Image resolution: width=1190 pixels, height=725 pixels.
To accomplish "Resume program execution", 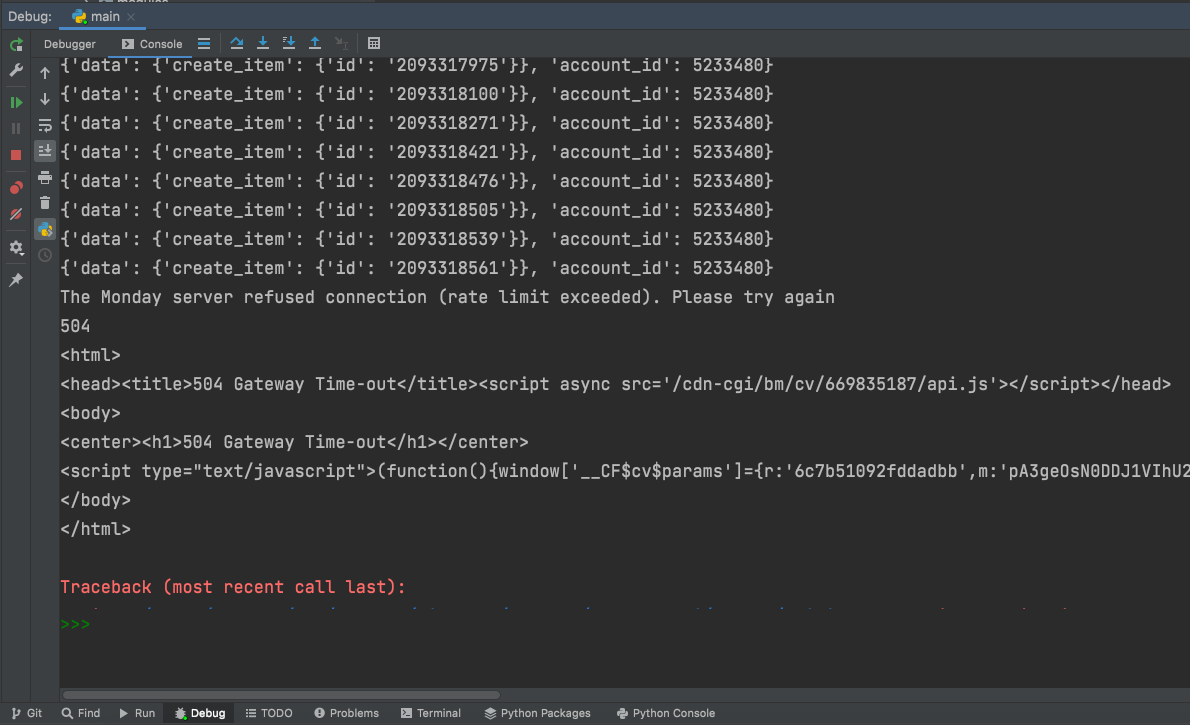I will point(16,102).
